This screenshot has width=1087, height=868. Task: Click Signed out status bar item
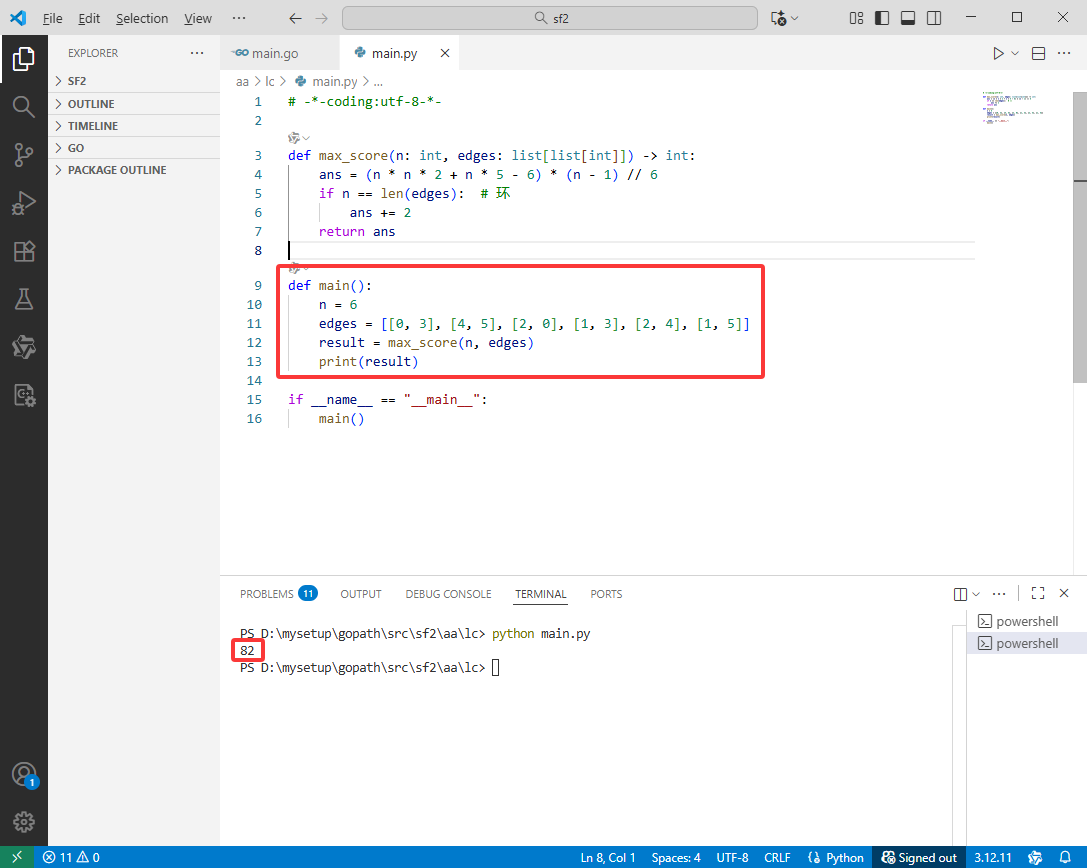[x=919, y=858]
